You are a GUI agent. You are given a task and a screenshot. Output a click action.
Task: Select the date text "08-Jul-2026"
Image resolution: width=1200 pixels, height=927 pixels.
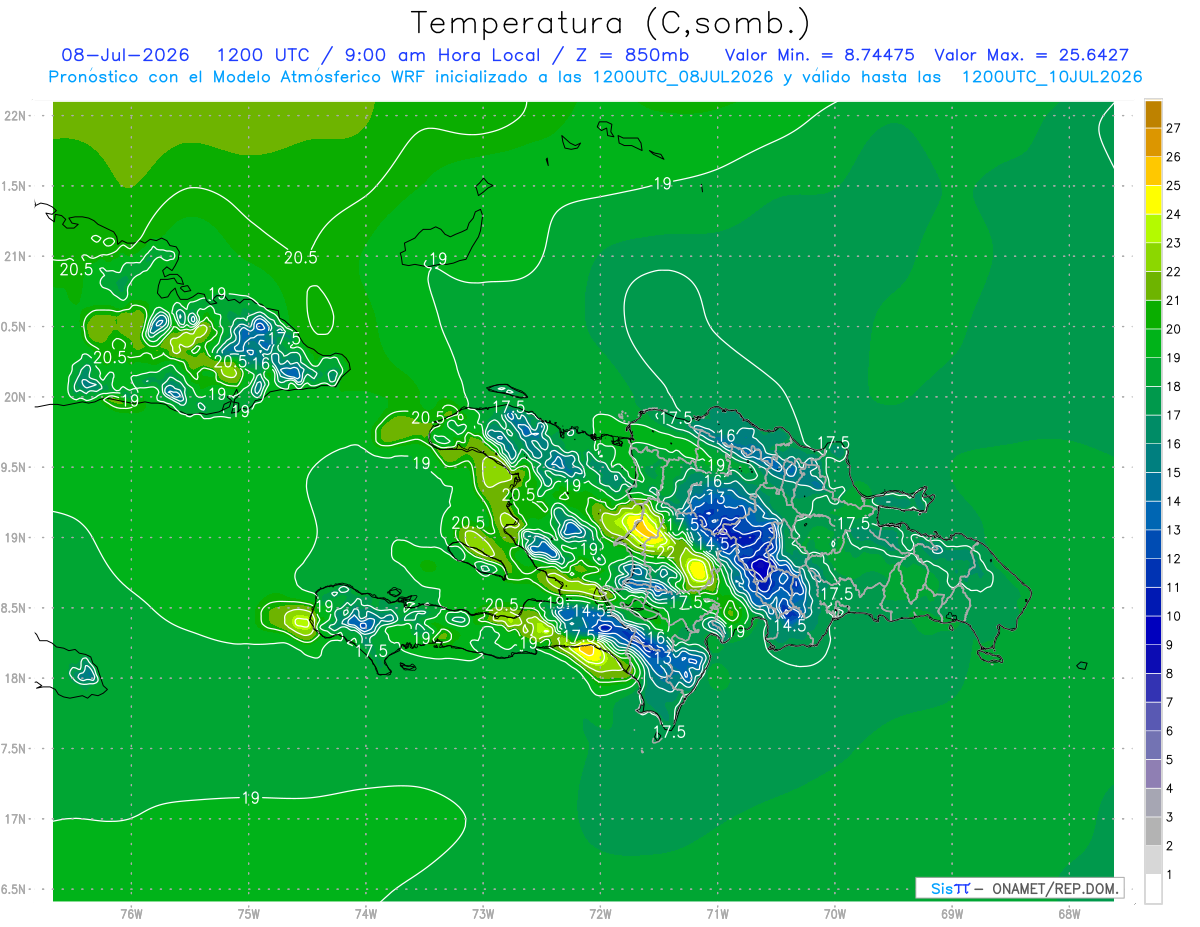click(x=125, y=55)
